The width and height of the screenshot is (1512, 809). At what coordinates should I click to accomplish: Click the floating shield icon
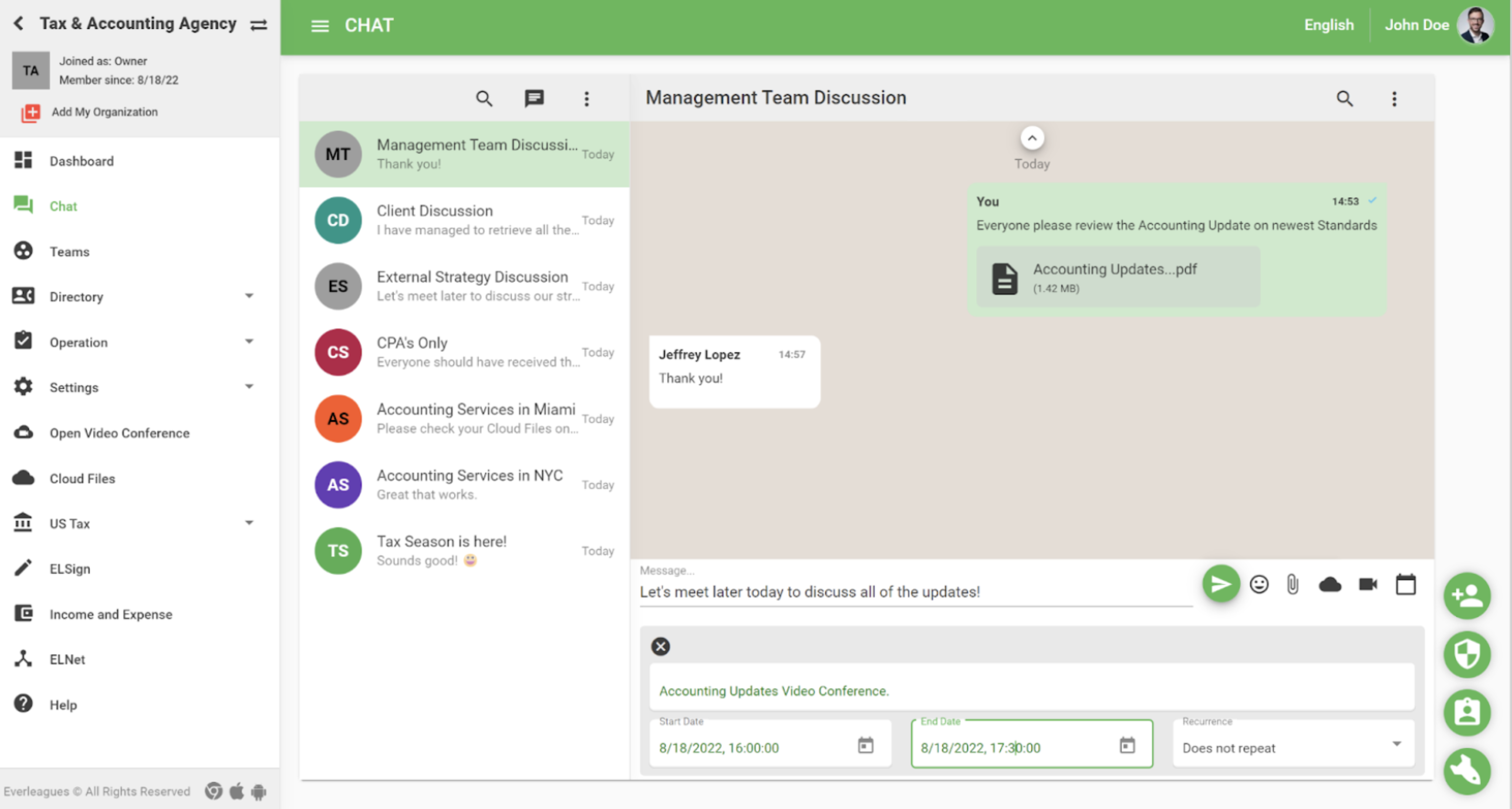pos(1468,654)
